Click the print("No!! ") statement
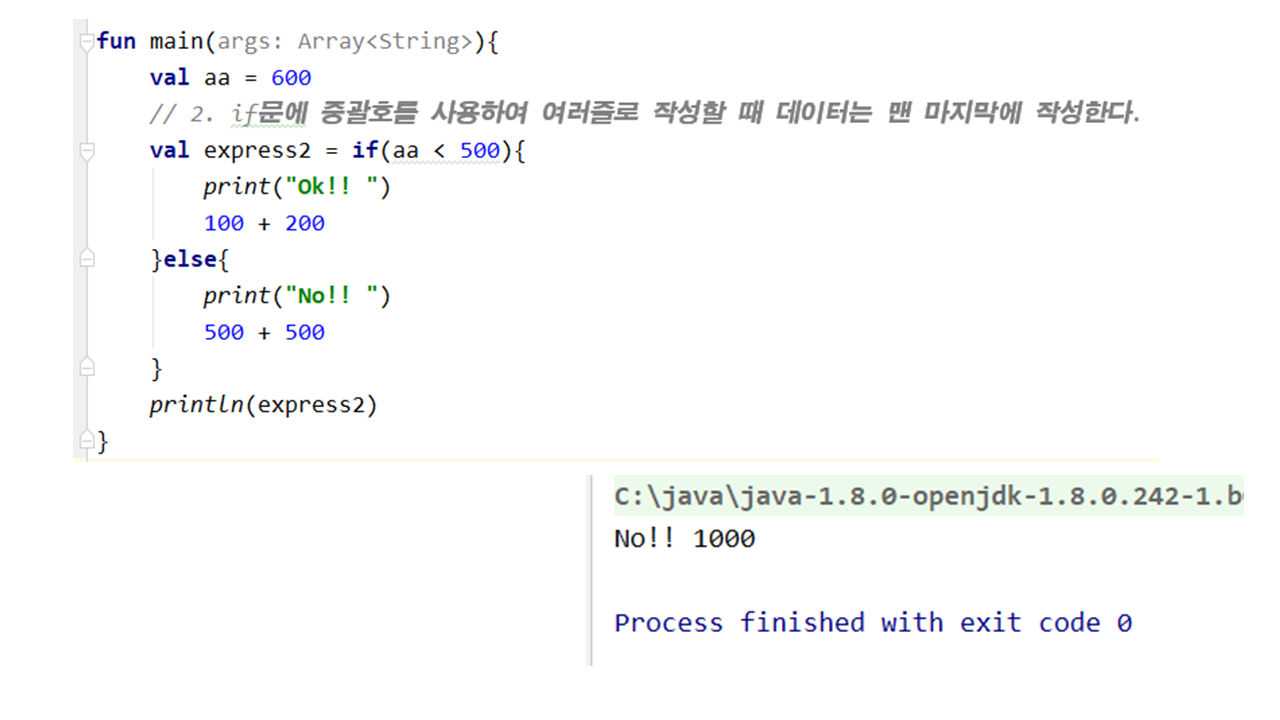The width and height of the screenshot is (1280, 720). click(x=296, y=296)
